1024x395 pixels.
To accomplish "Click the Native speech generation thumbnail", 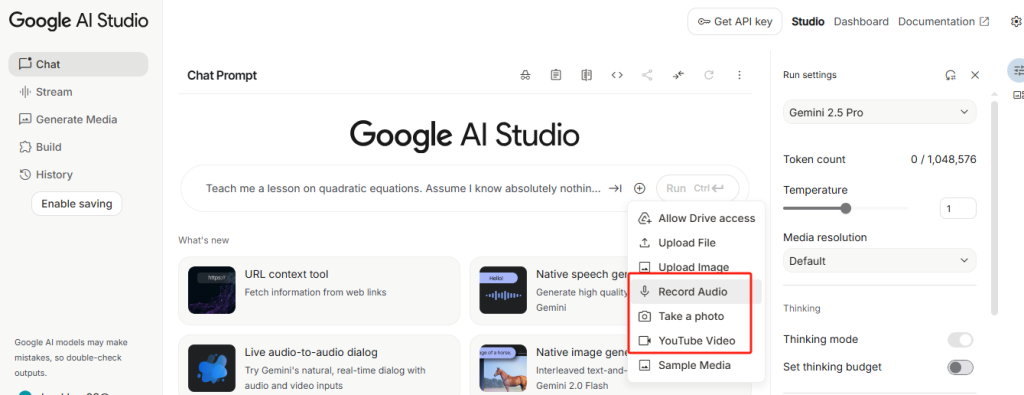I will [503, 290].
